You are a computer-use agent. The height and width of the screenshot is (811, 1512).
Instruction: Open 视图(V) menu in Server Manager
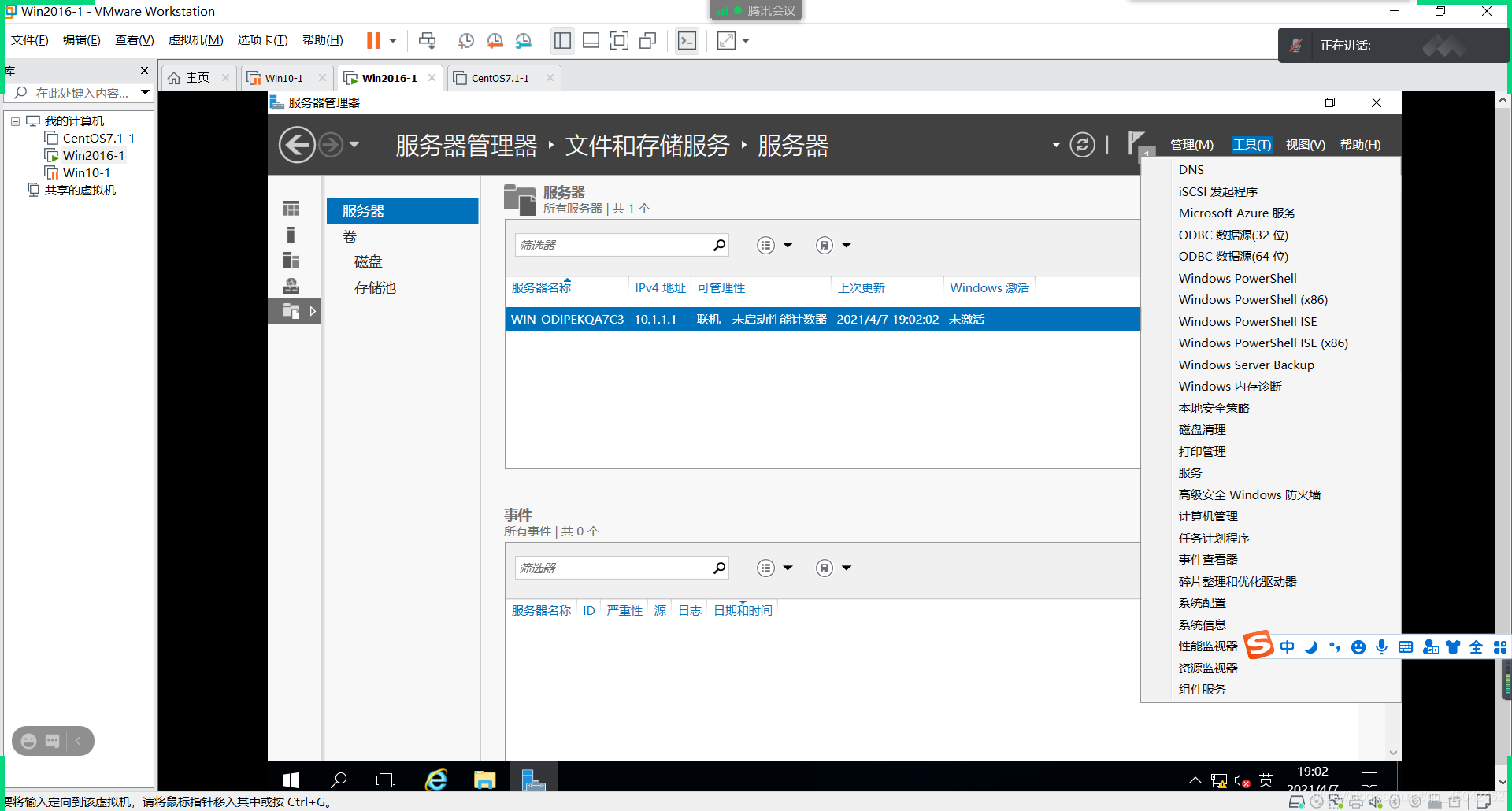click(1305, 145)
